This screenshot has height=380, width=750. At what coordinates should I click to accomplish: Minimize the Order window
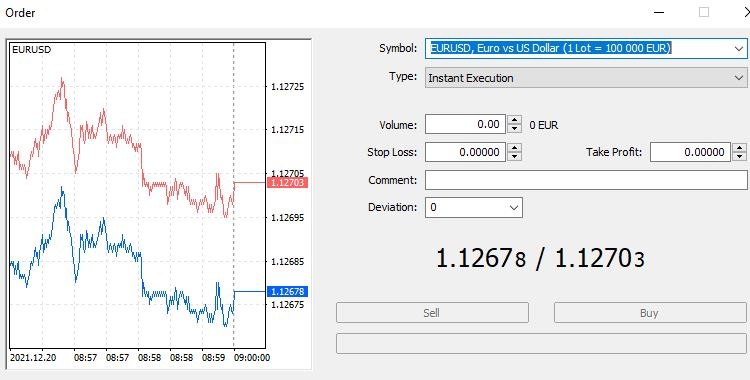(659, 12)
